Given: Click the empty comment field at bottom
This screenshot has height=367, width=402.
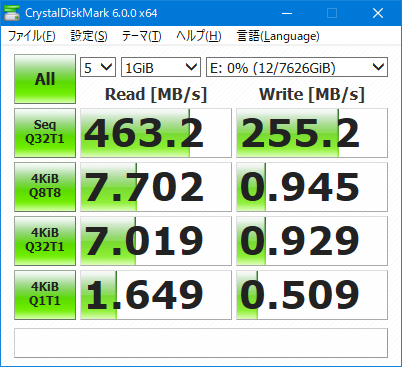Looking at the screenshot, I should (x=201, y=343).
